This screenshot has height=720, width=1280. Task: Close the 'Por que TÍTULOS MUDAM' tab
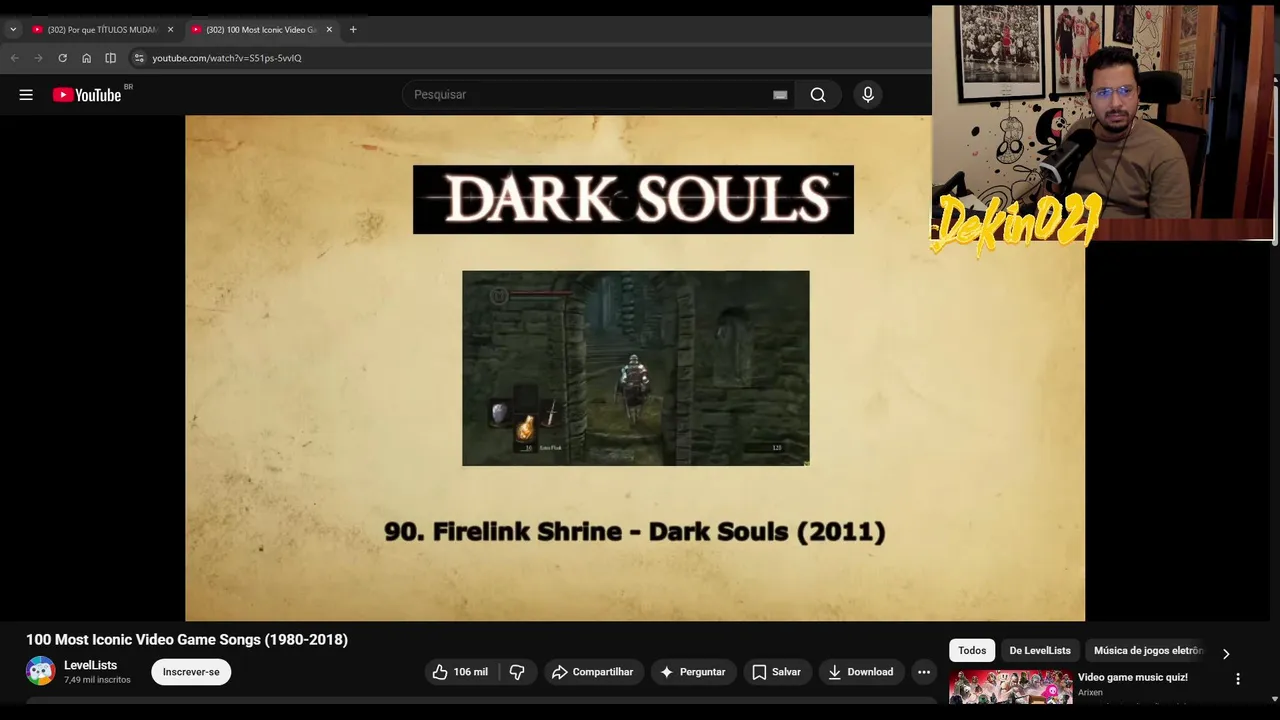click(170, 30)
